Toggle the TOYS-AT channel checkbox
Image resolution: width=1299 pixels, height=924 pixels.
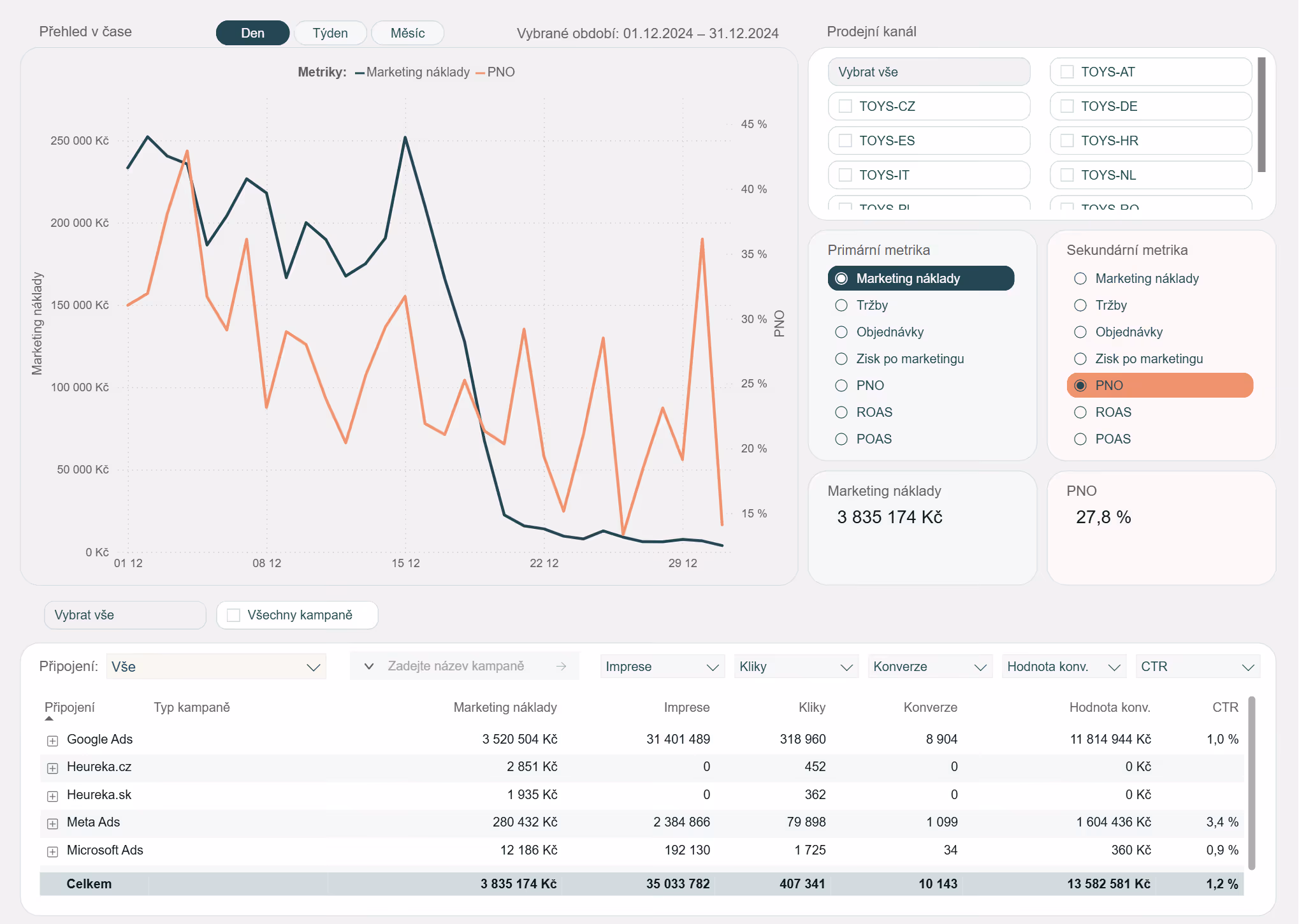pos(1067,72)
